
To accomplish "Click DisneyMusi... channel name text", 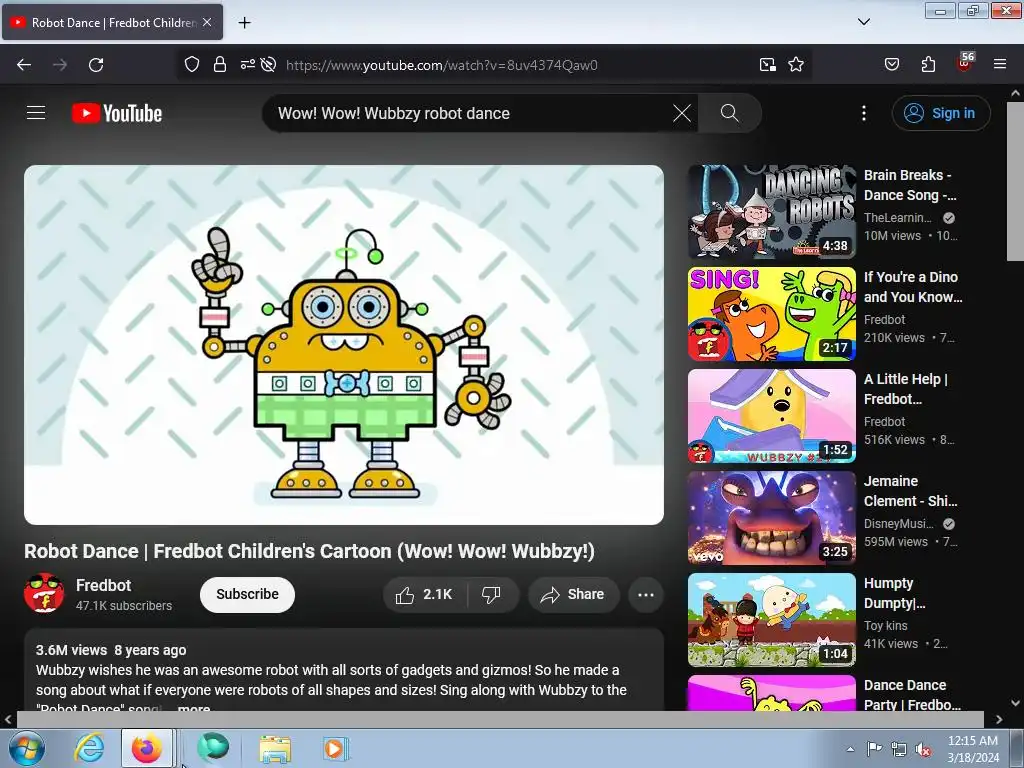I will click(899, 524).
